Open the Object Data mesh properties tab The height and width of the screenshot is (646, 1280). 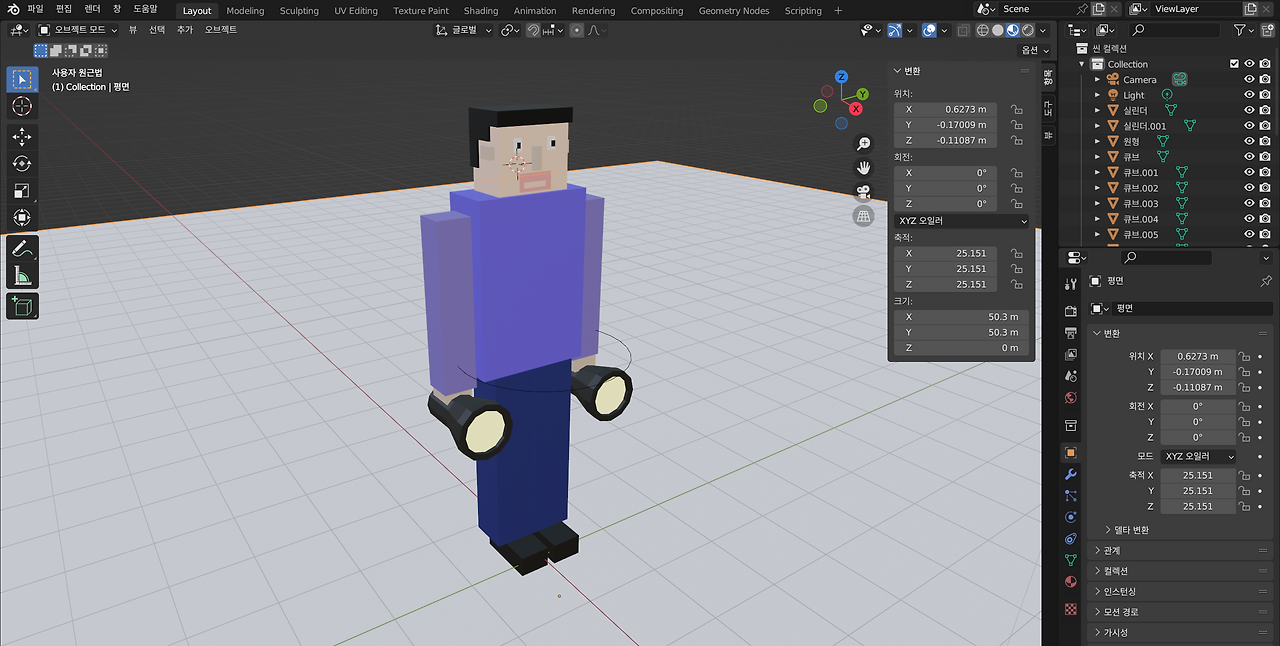click(x=1071, y=560)
